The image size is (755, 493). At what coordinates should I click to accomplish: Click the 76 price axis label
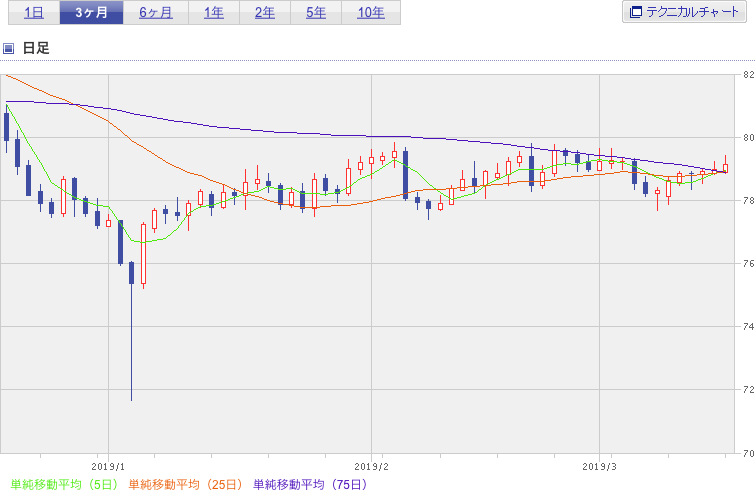tap(748, 263)
